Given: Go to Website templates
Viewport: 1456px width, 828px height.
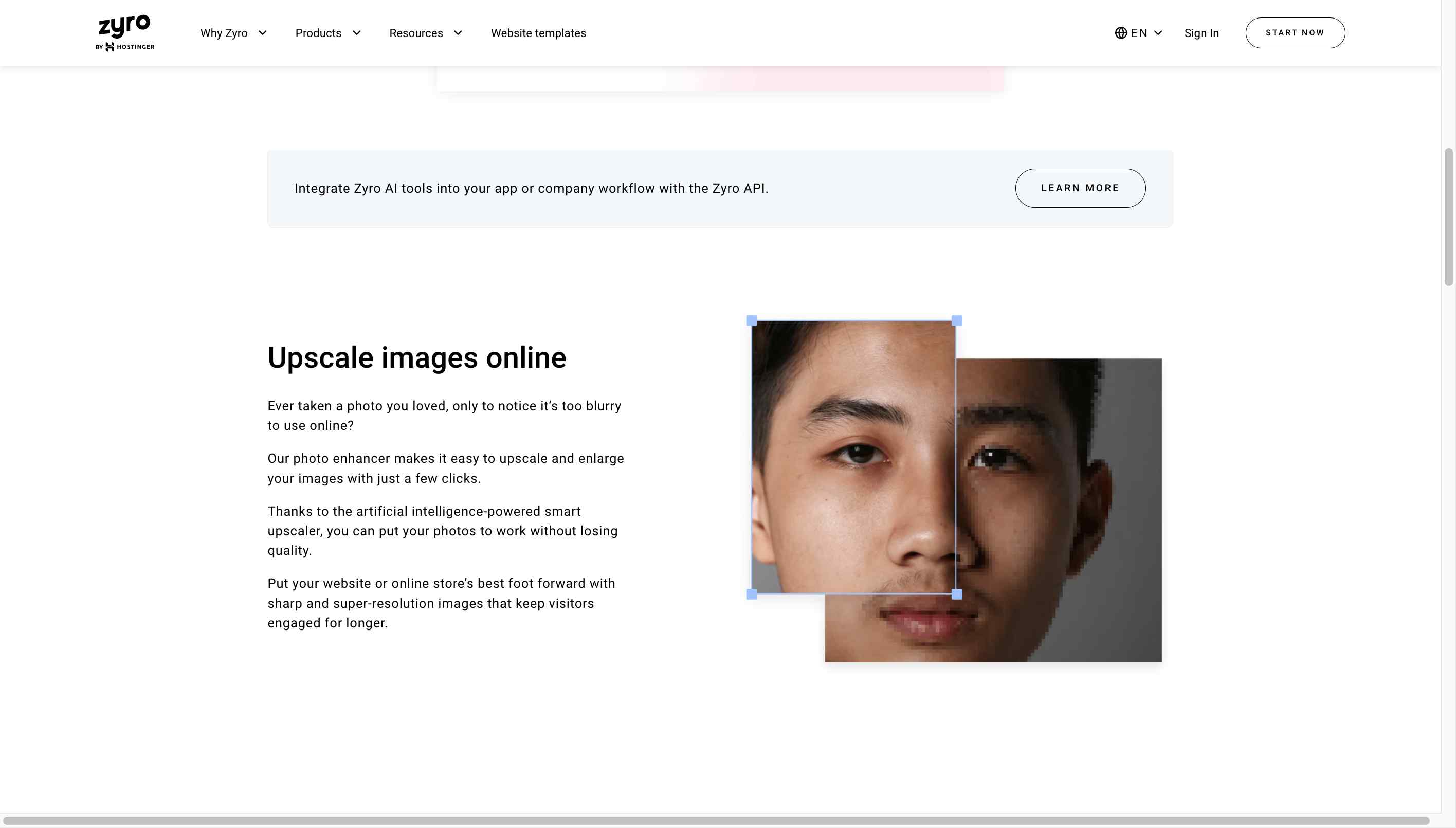Looking at the screenshot, I should click(538, 33).
